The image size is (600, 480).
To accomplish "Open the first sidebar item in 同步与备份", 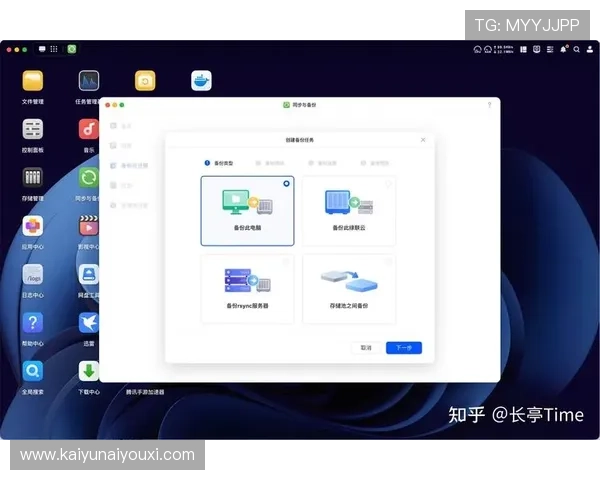I will pyautogui.click(x=121, y=126).
